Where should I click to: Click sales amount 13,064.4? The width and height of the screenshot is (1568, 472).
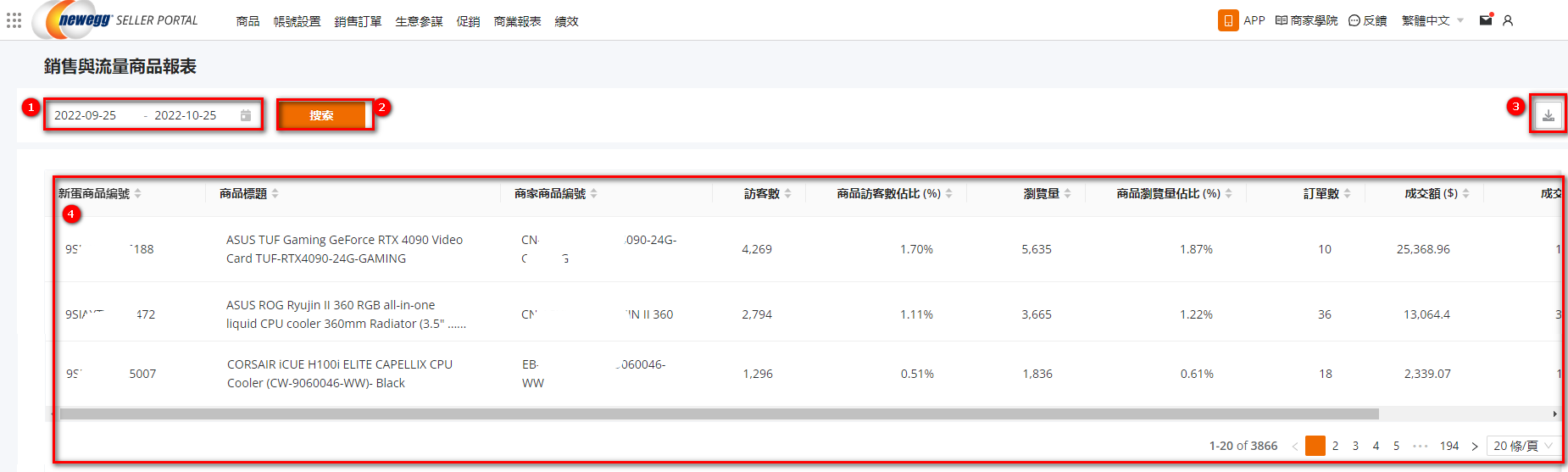pos(1426,314)
